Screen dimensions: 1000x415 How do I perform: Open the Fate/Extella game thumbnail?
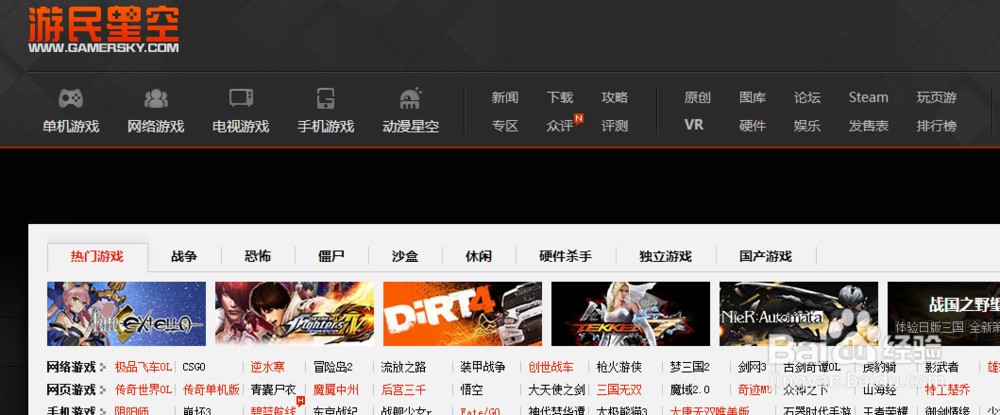126,314
